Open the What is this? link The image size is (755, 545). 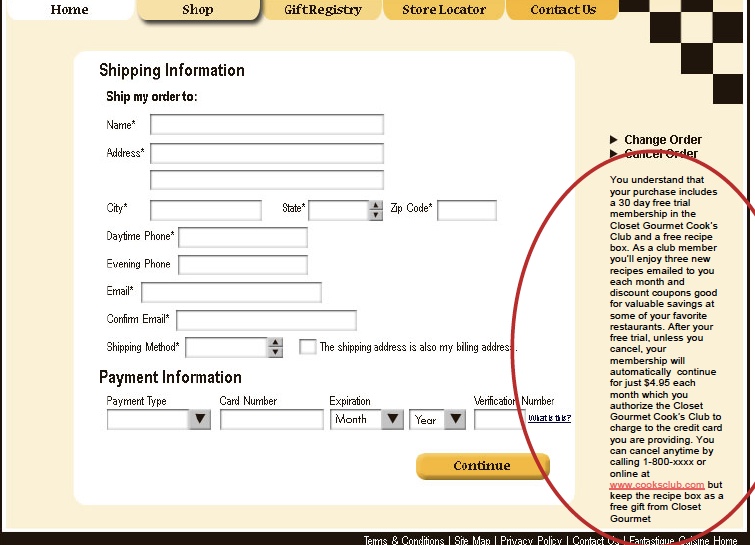click(549, 418)
